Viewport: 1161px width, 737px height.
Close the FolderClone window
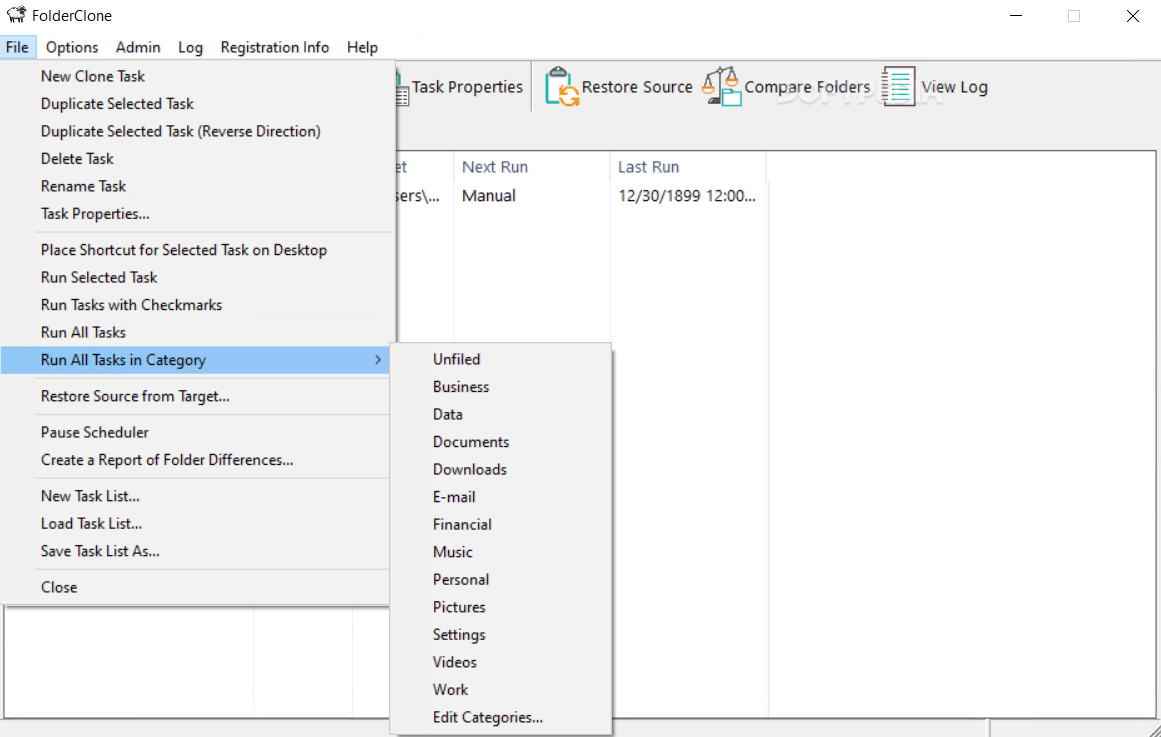(1132, 16)
